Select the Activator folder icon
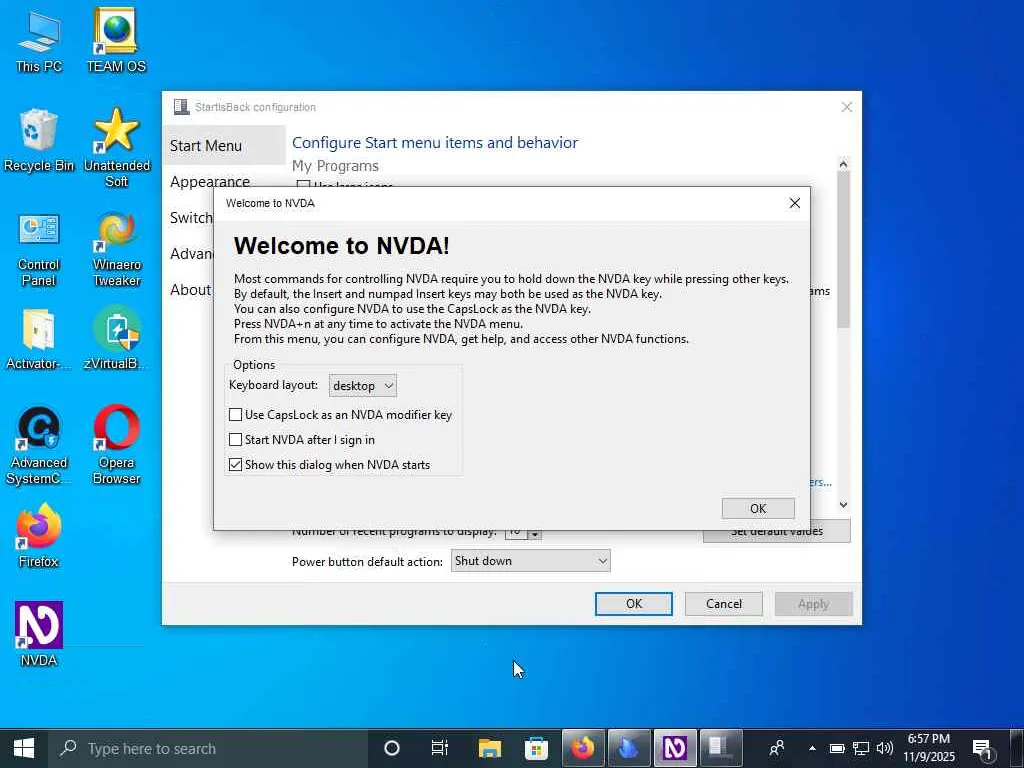1024x768 pixels. (39, 340)
